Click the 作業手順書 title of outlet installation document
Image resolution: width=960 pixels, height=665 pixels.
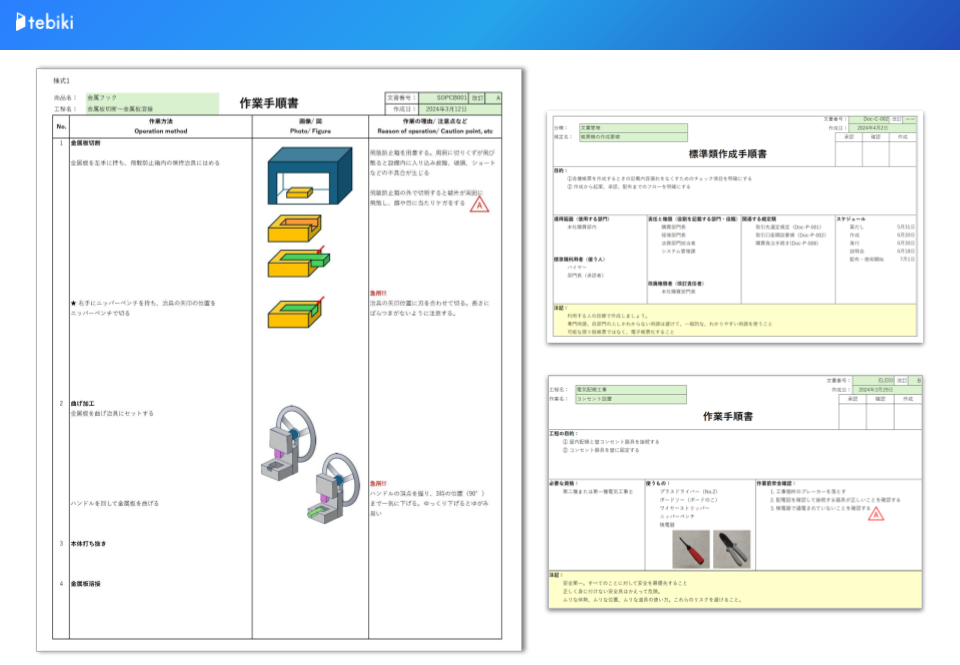[728, 416]
